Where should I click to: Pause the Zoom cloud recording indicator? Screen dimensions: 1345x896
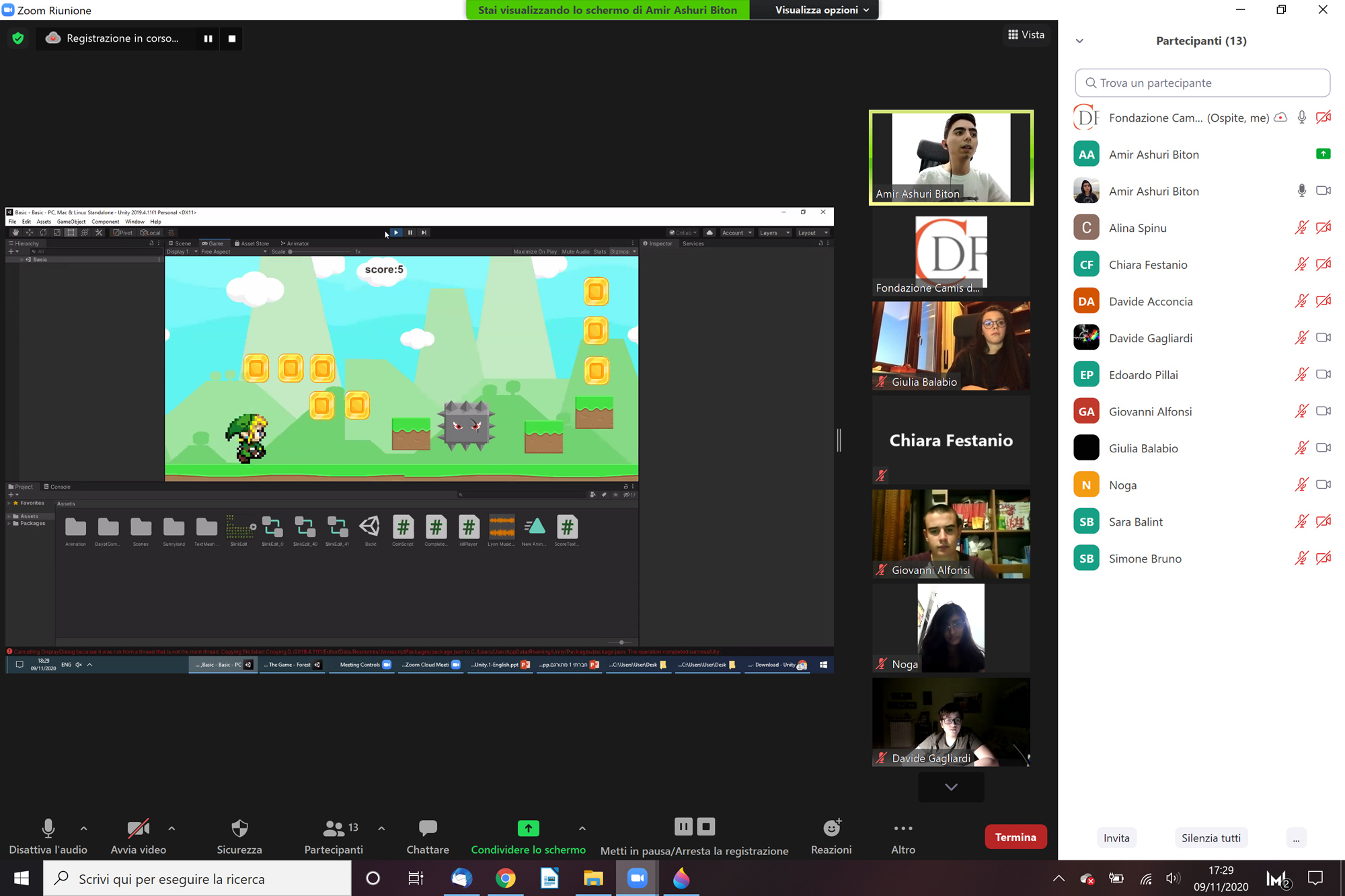click(x=208, y=38)
